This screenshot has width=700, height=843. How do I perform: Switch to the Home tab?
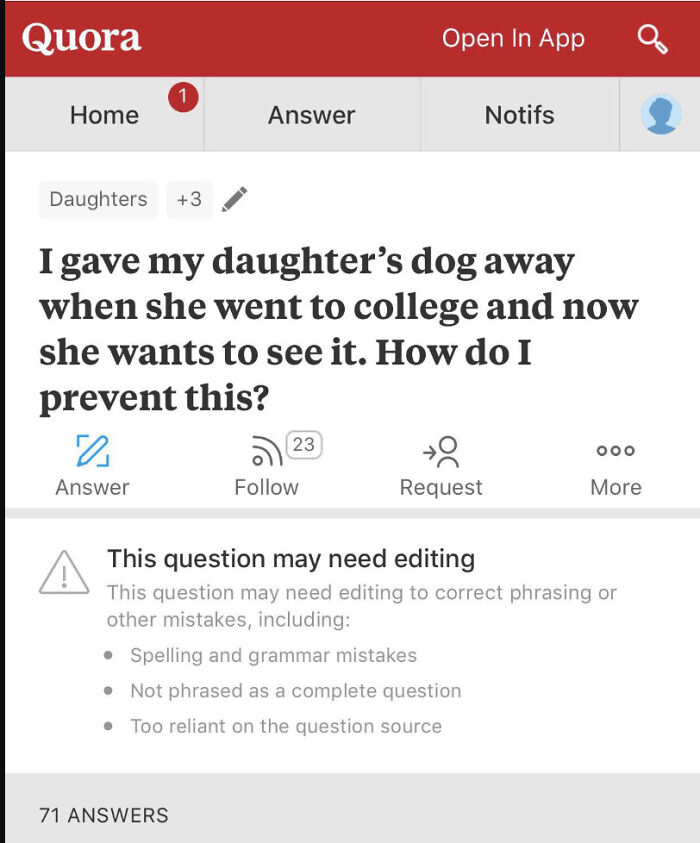click(x=104, y=115)
